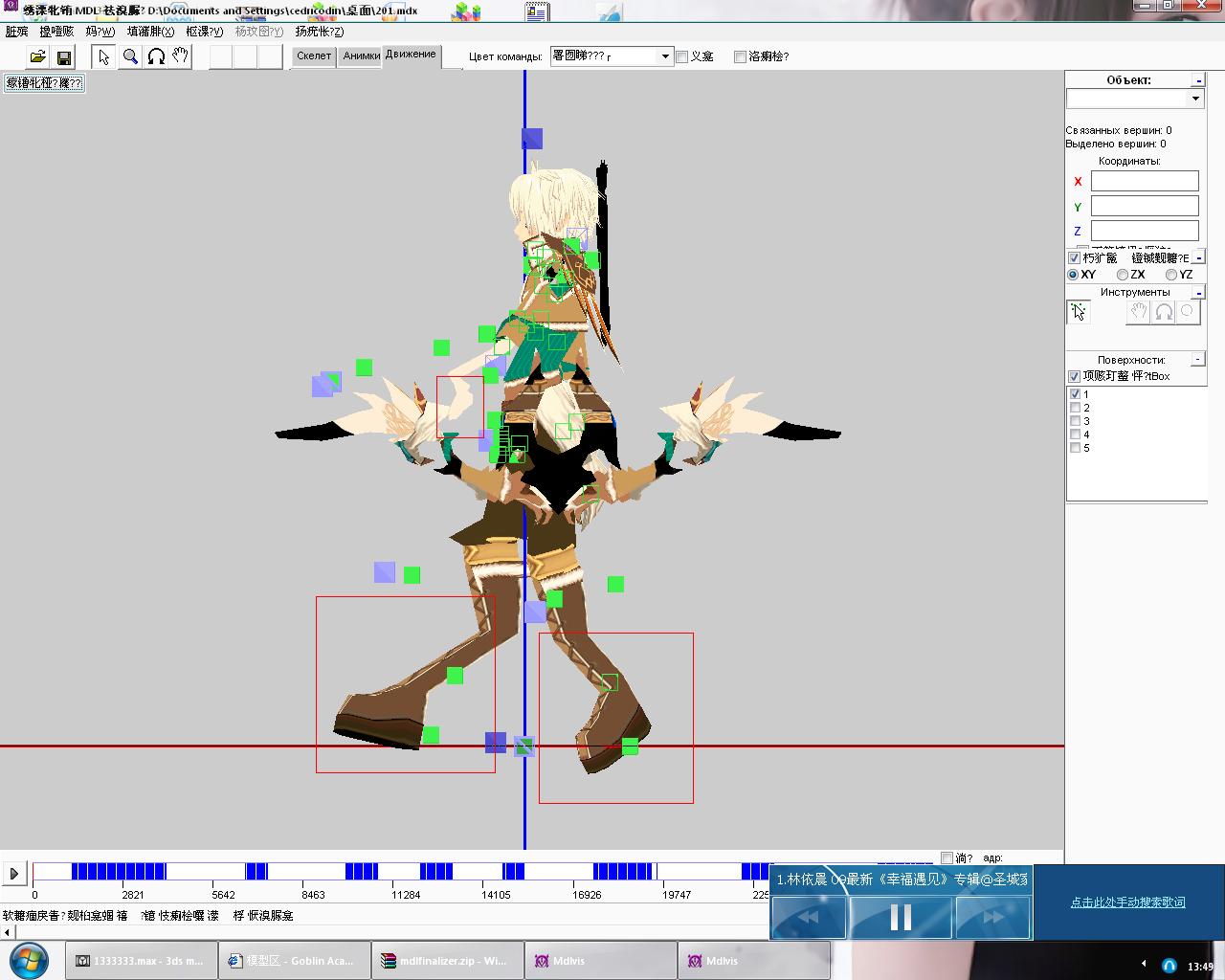Check surface 3 in the list
Image resolution: width=1225 pixels, height=980 pixels.
(1075, 421)
